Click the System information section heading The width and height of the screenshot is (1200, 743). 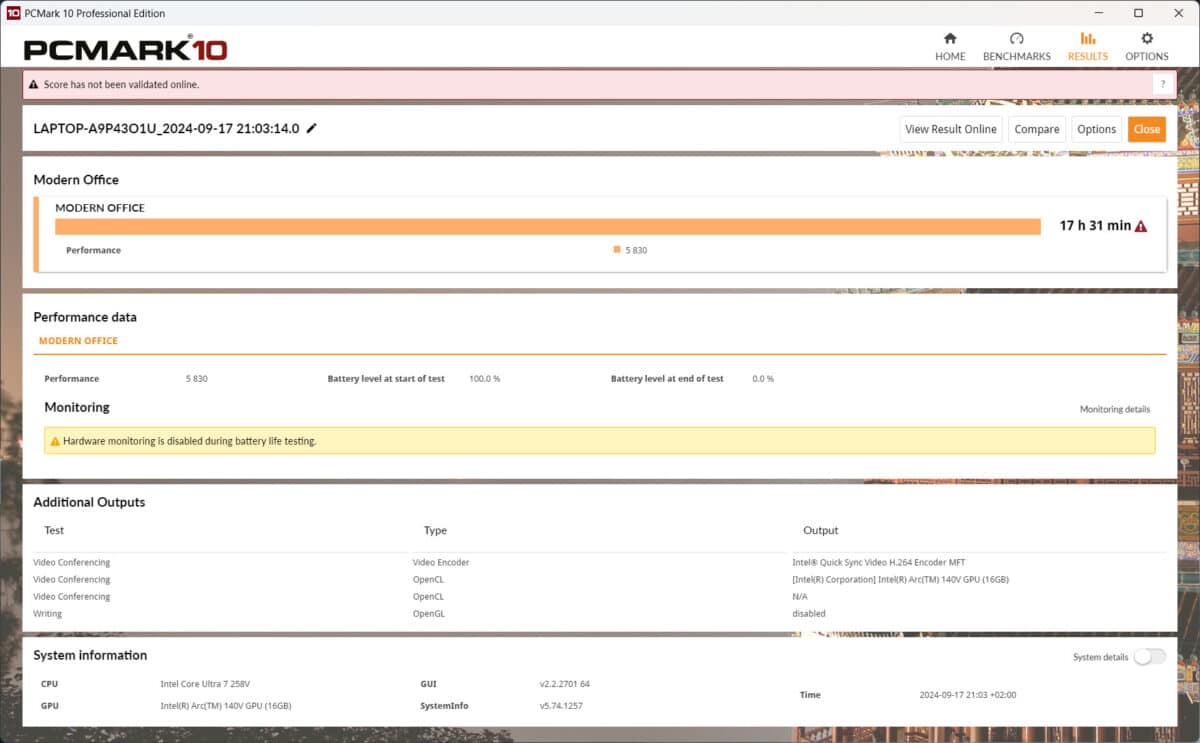(x=90, y=655)
